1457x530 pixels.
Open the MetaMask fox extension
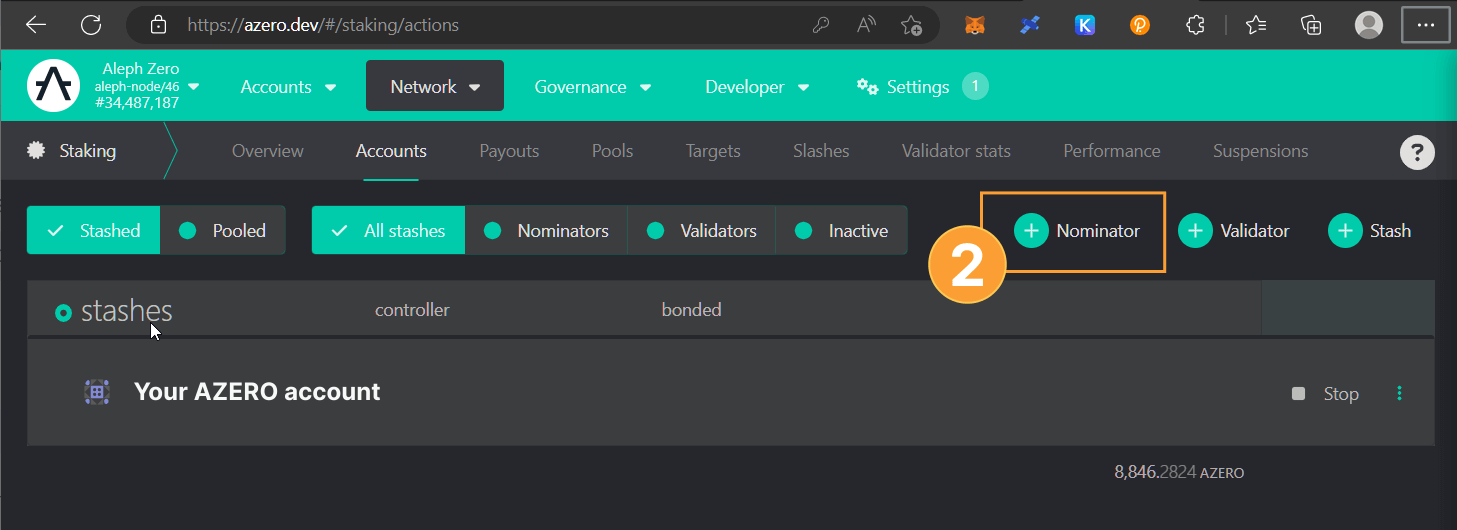point(975,25)
